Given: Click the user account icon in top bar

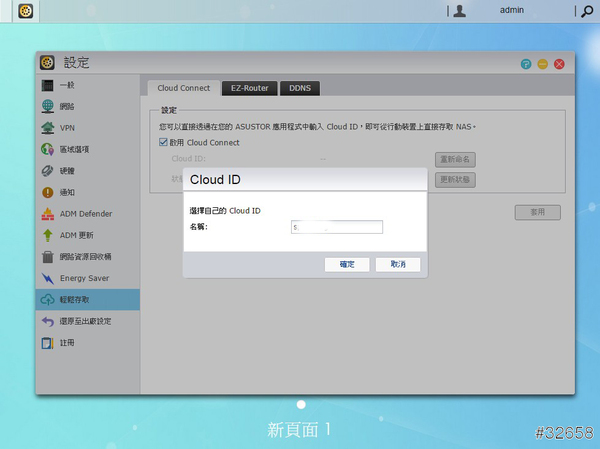Looking at the screenshot, I should pyautogui.click(x=460, y=11).
